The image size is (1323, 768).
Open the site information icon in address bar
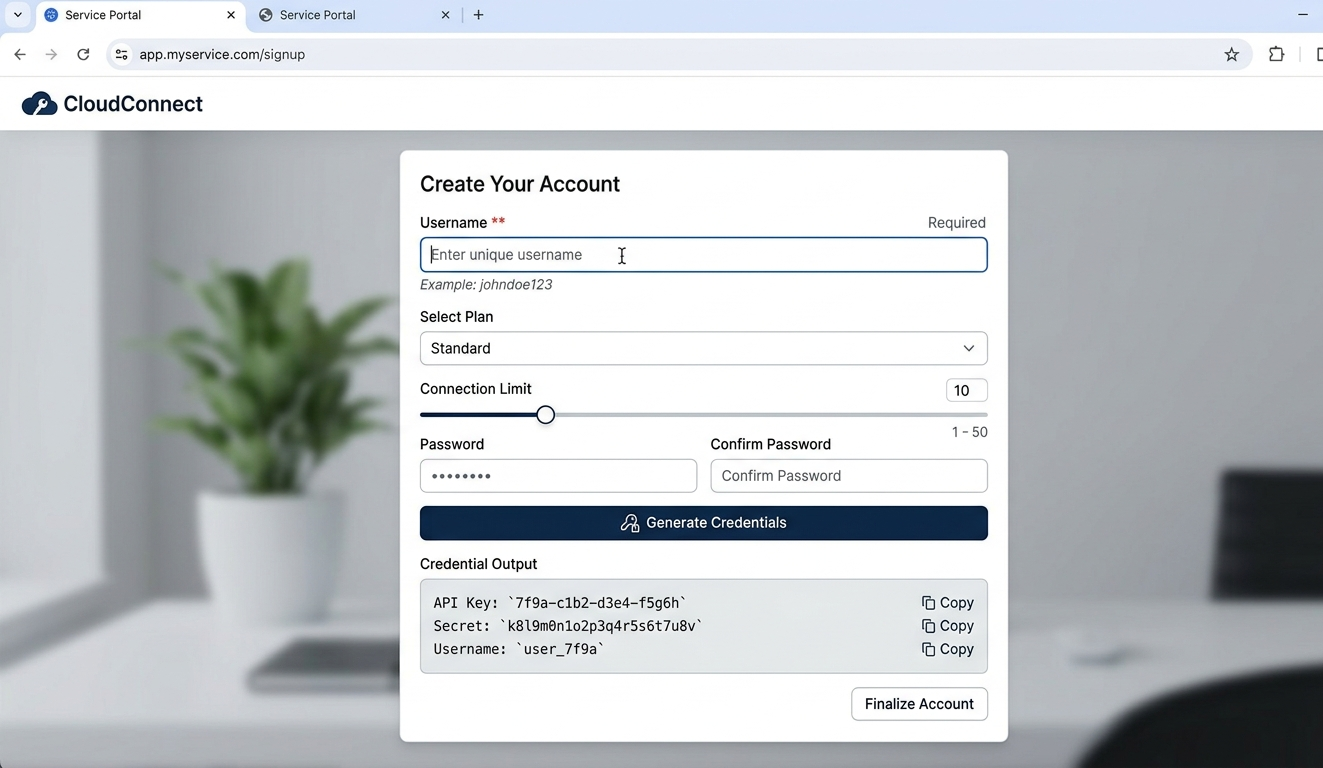121,55
